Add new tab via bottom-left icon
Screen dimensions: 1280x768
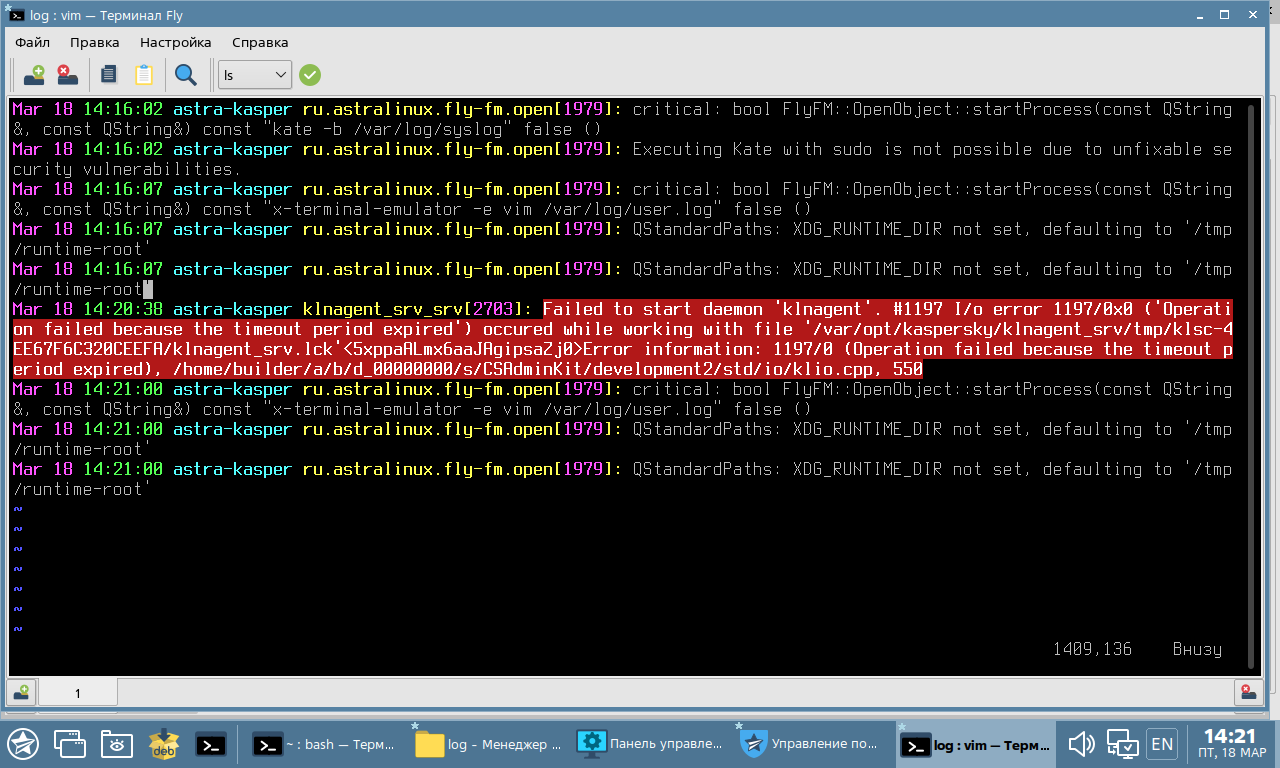pyautogui.click(x=21, y=692)
